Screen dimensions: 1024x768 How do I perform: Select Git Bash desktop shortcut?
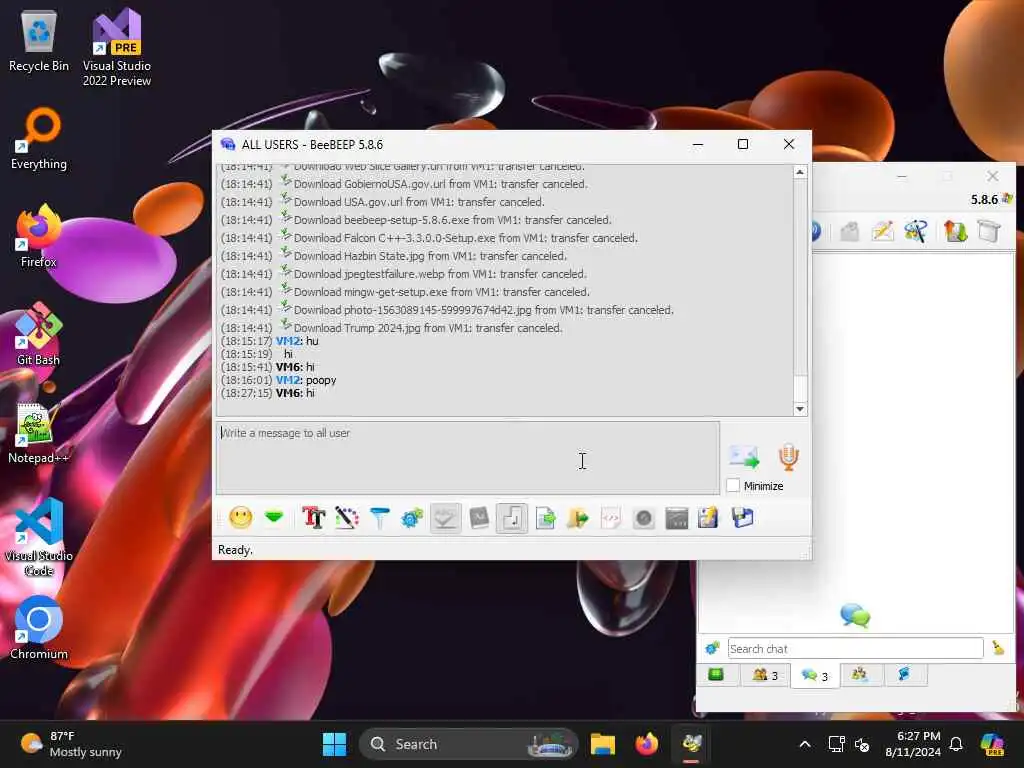(x=38, y=334)
